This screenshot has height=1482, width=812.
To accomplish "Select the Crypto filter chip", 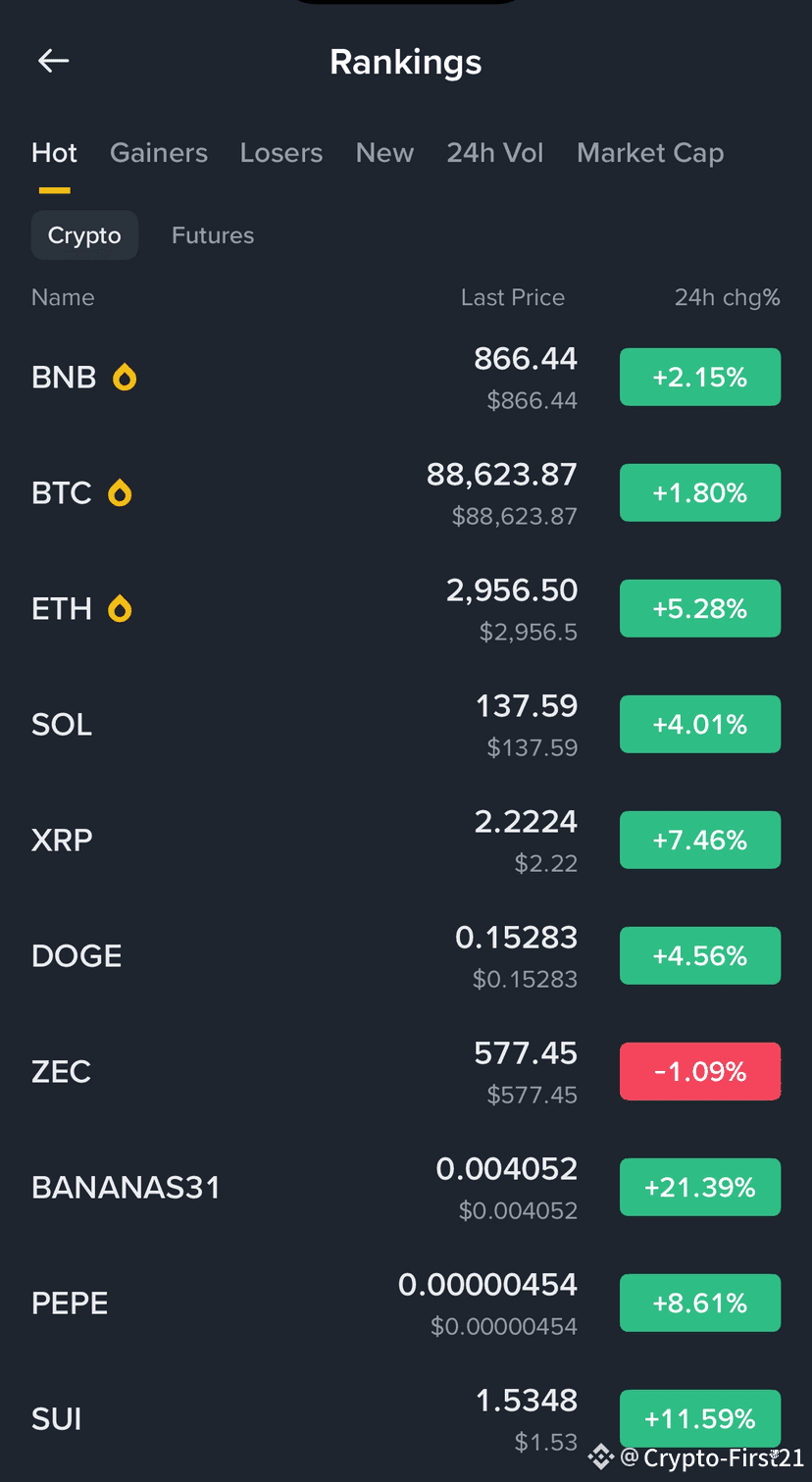I will point(84,235).
